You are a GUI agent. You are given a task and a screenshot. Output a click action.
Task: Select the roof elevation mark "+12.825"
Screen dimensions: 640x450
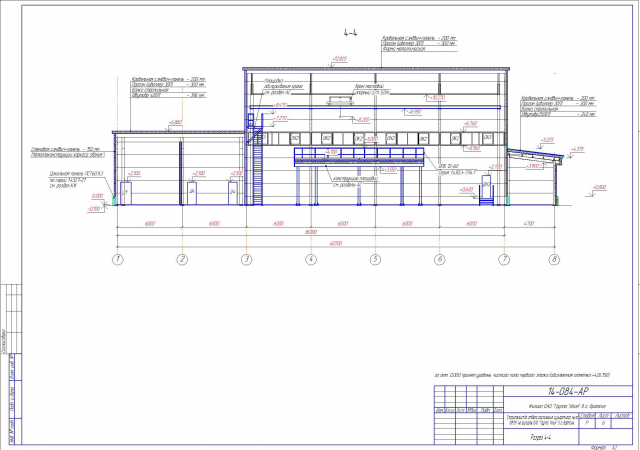pyautogui.click(x=339, y=59)
